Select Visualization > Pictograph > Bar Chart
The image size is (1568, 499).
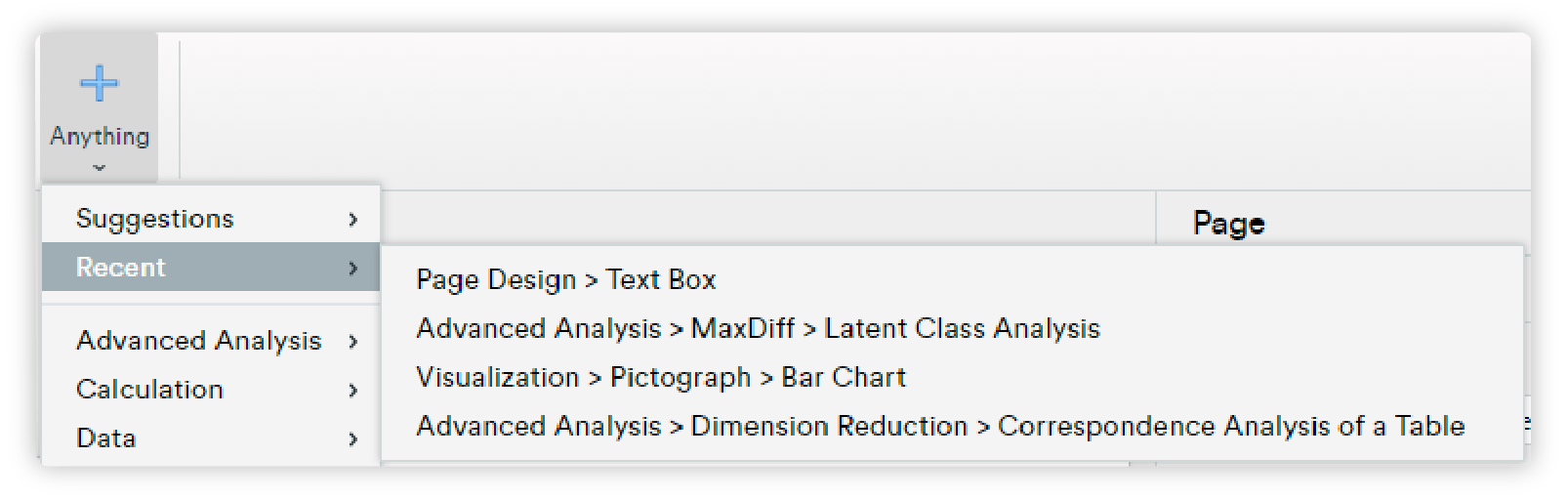tap(661, 378)
